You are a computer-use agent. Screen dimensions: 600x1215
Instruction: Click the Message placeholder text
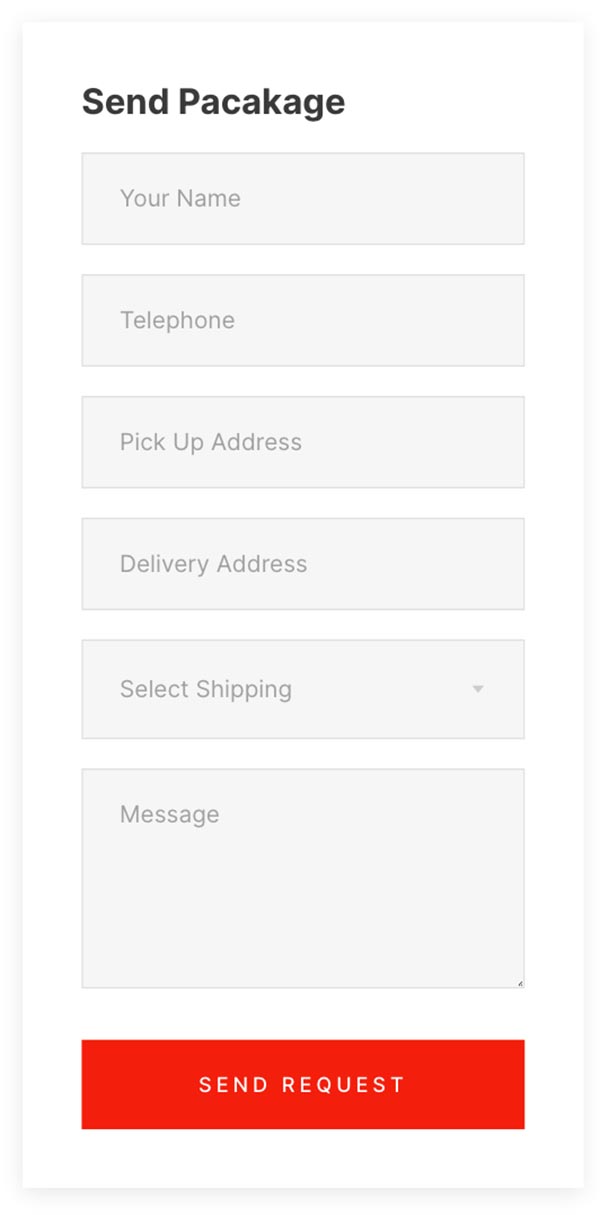pyautogui.click(x=169, y=814)
